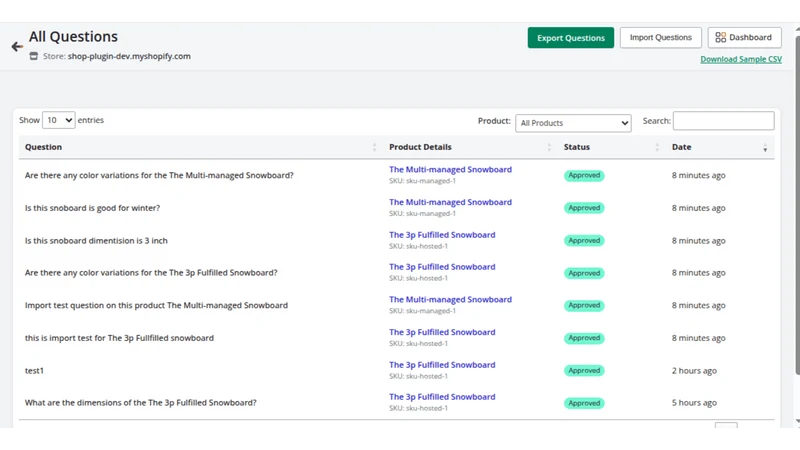Open first The Multi-managed Snowboard product link
This screenshot has height=450, width=800.
click(x=451, y=169)
